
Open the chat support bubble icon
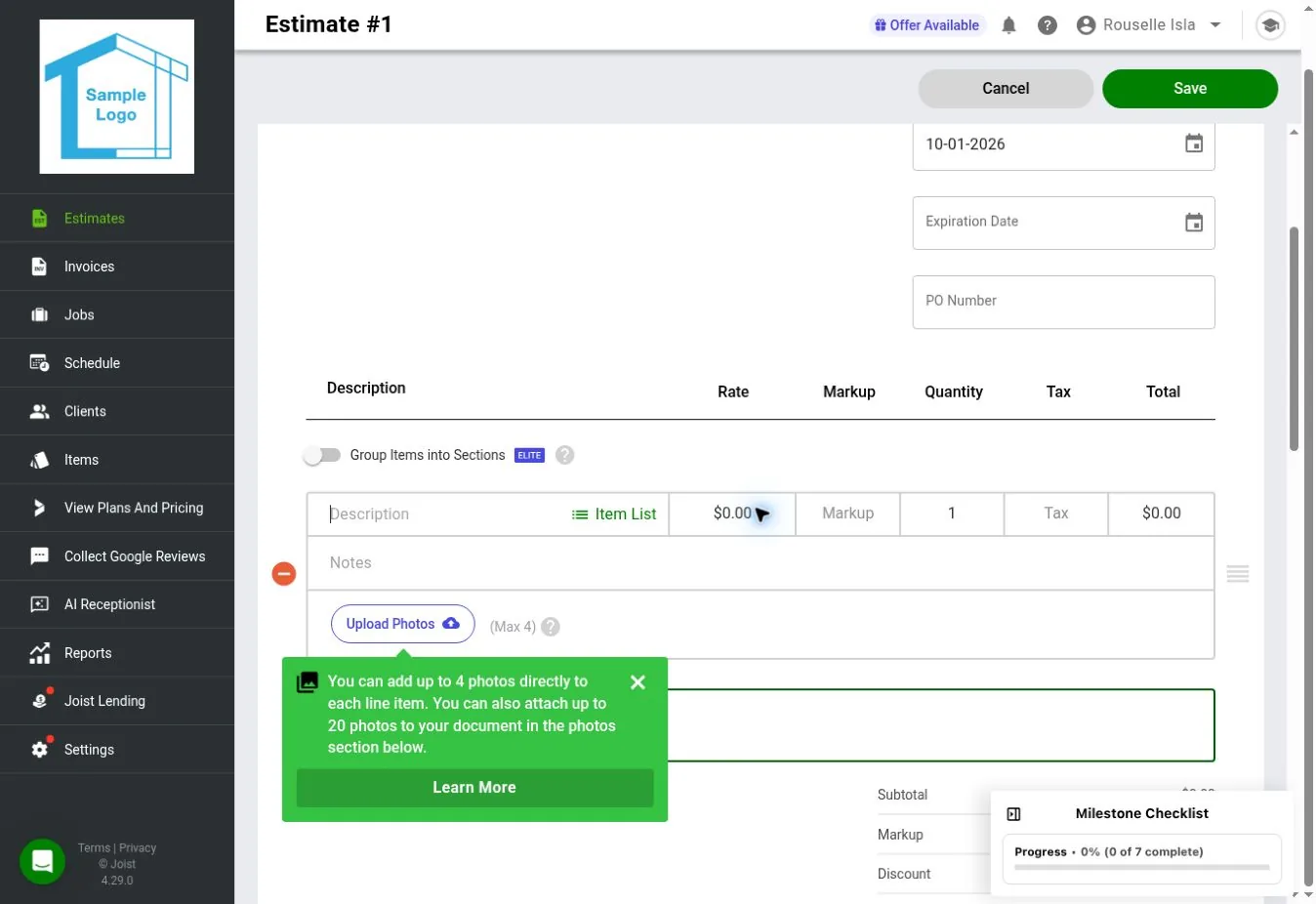click(x=42, y=862)
